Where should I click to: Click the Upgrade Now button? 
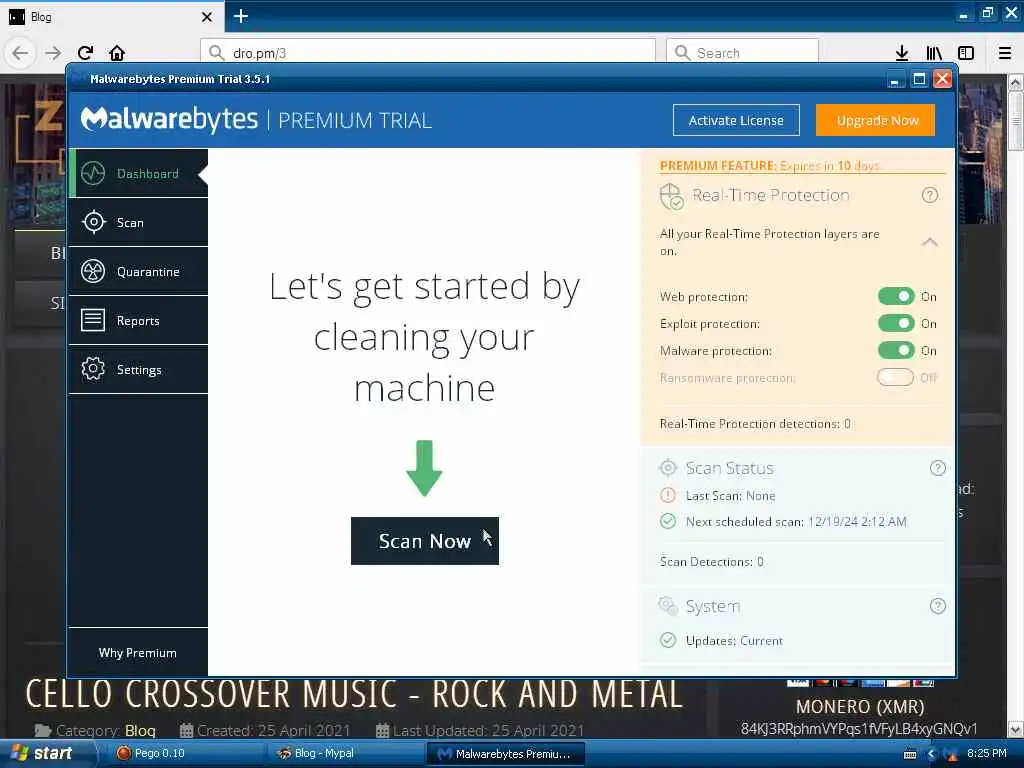tap(875, 120)
